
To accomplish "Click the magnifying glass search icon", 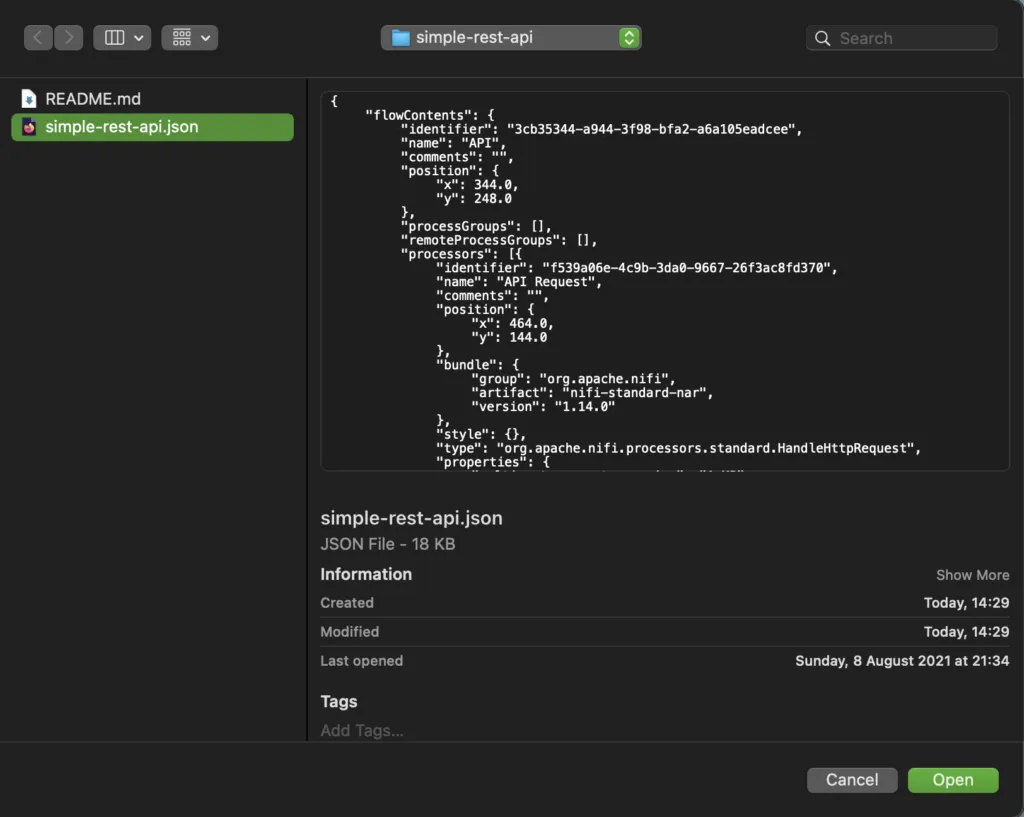I will [x=823, y=39].
